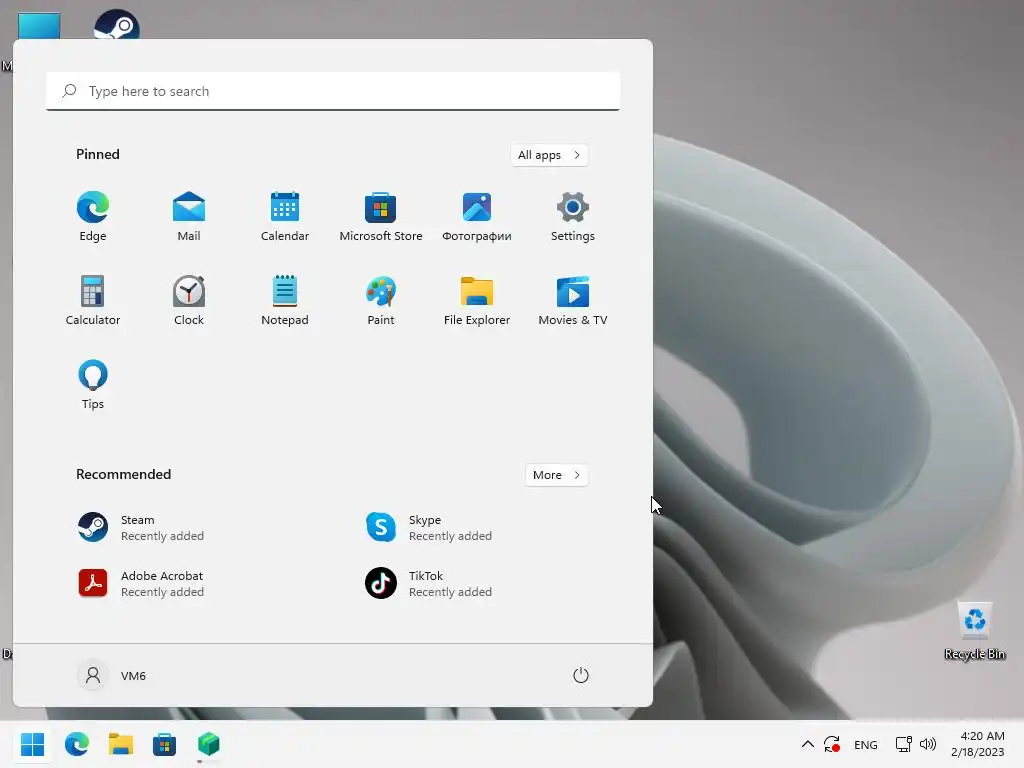1024x768 pixels.
Task: Click the sync status tray icon
Action: [x=832, y=744]
